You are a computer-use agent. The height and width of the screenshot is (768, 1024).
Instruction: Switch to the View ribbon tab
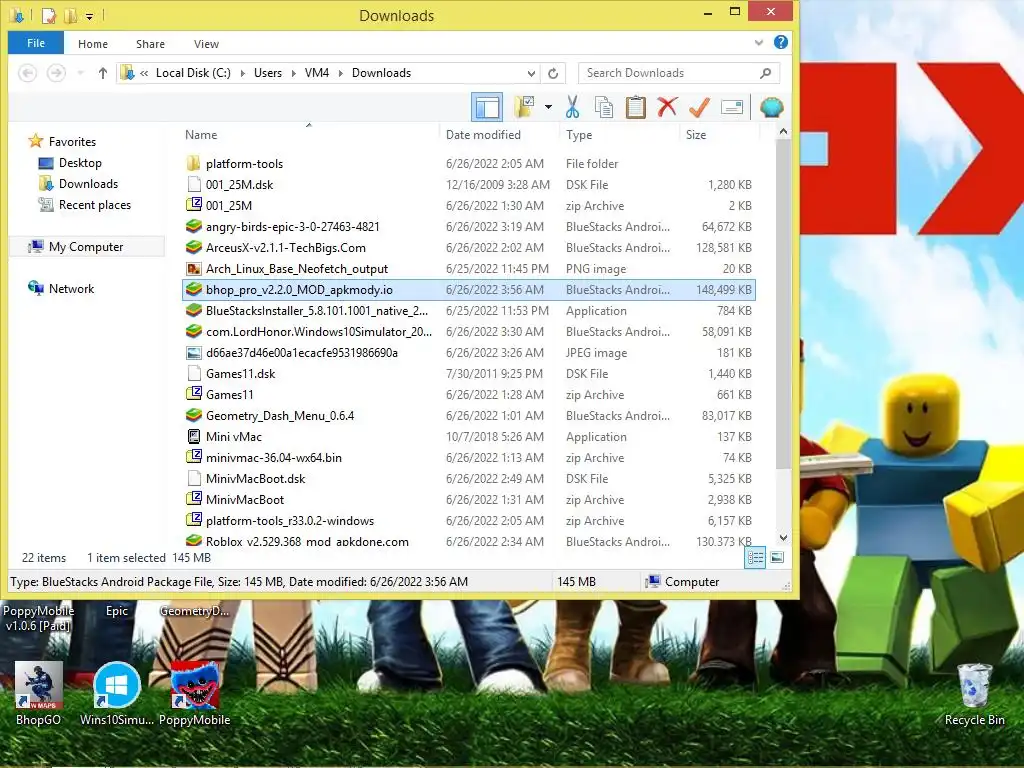(x=206, y=44)
